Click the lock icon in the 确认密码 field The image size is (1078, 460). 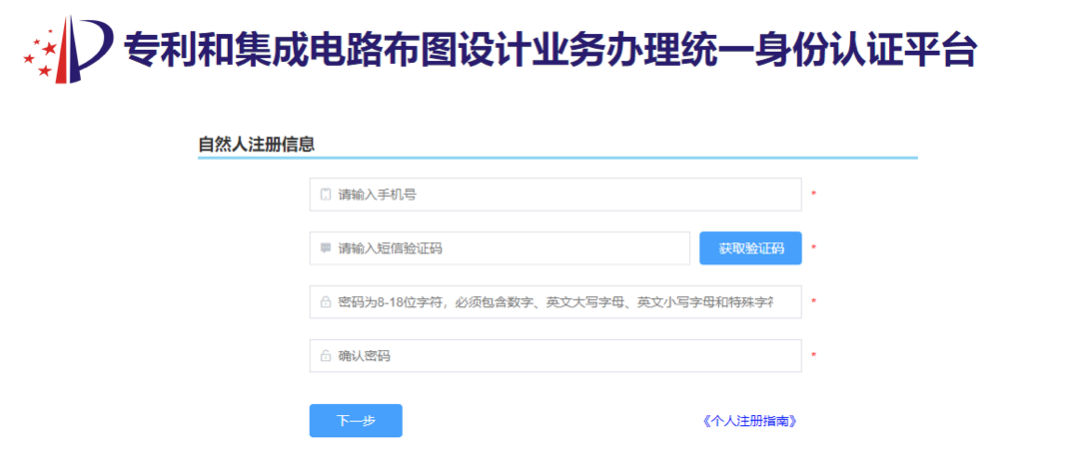coord(326,355)
